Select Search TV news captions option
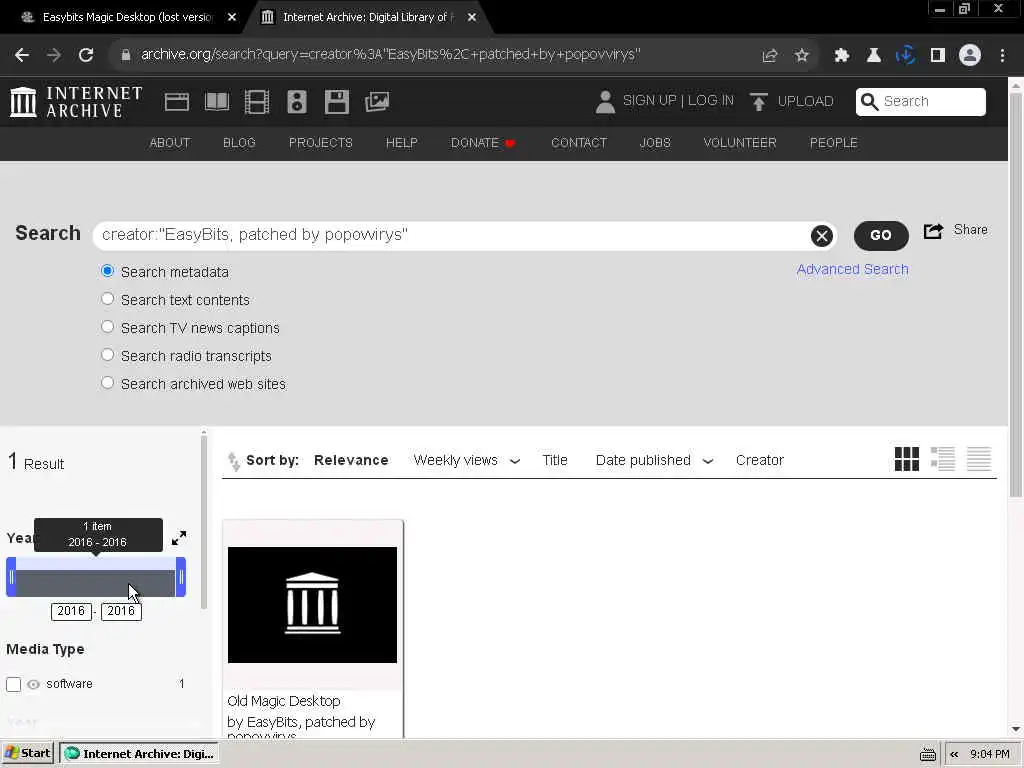1024x768 pixels. coord(108,327)
